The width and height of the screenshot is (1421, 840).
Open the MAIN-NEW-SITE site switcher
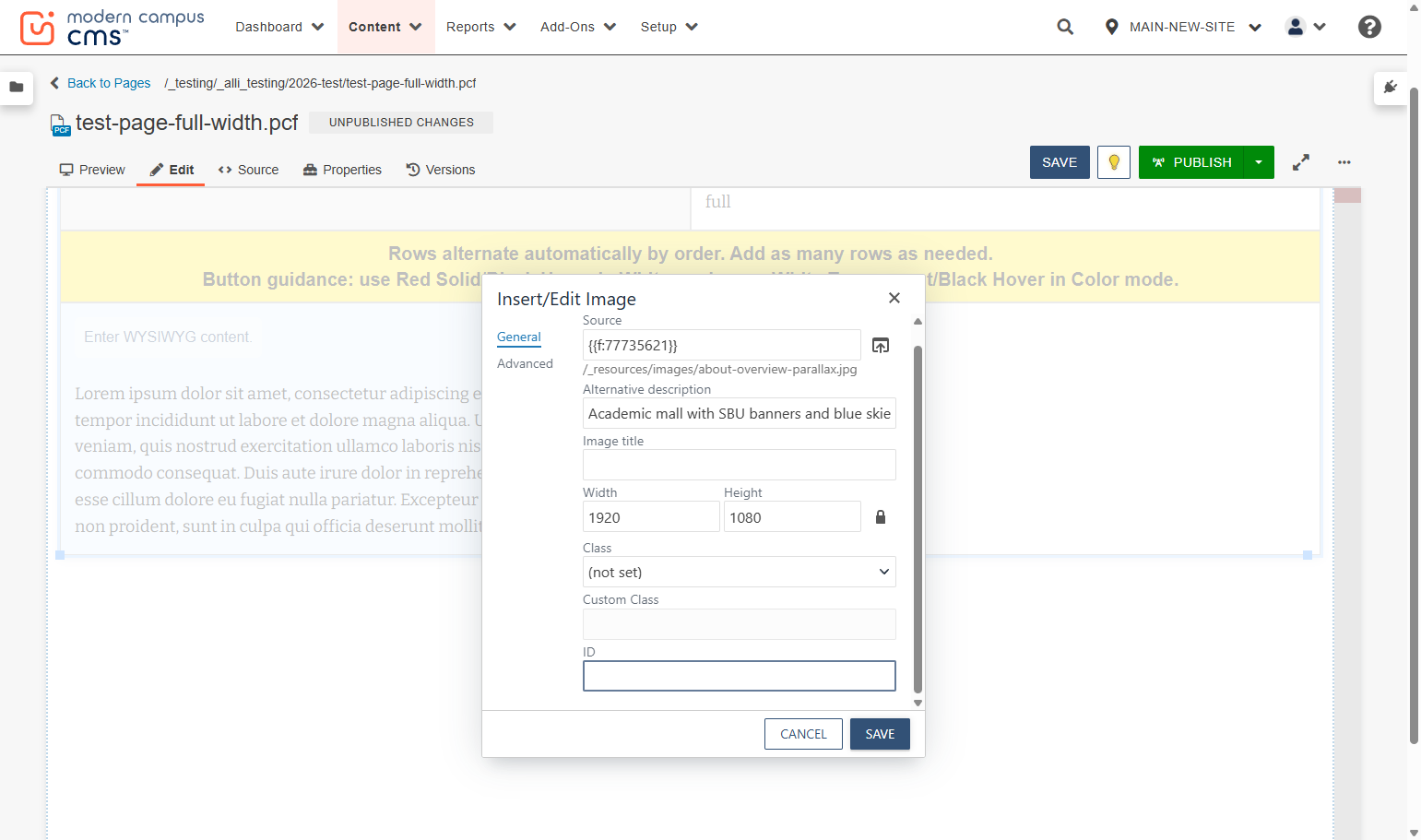click(x=1183, y=27)
